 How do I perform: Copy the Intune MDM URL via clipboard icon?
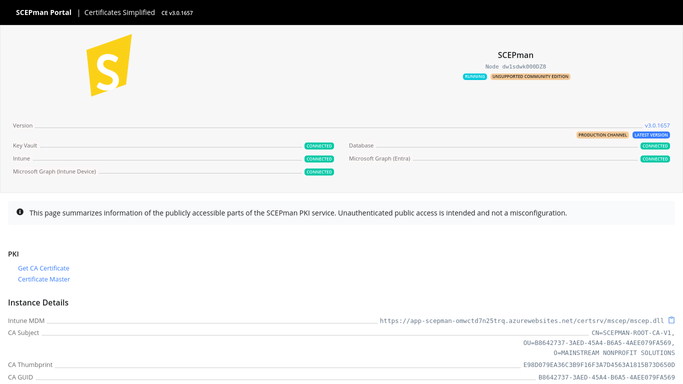tap(671, 320)
